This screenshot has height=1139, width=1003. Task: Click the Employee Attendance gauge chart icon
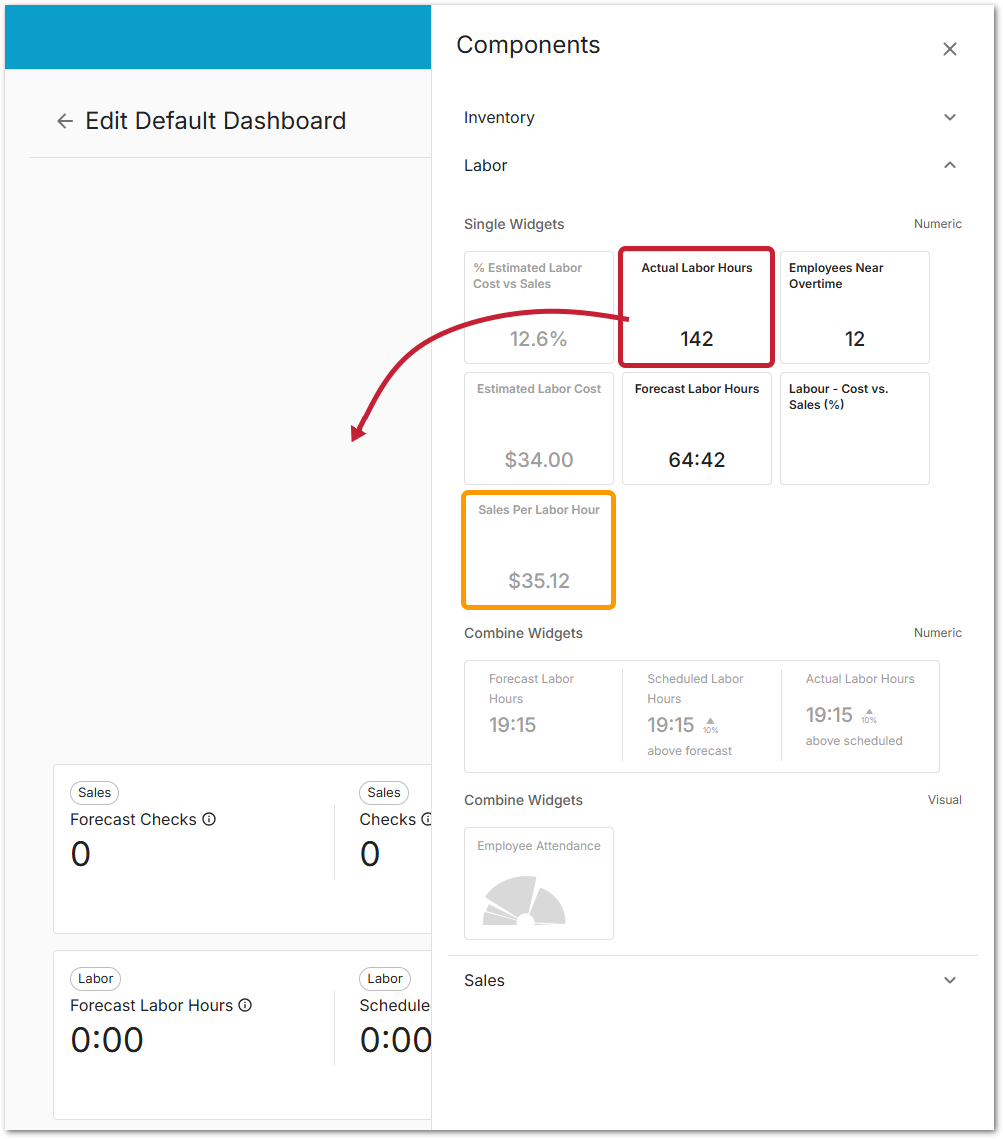(525, 901)
